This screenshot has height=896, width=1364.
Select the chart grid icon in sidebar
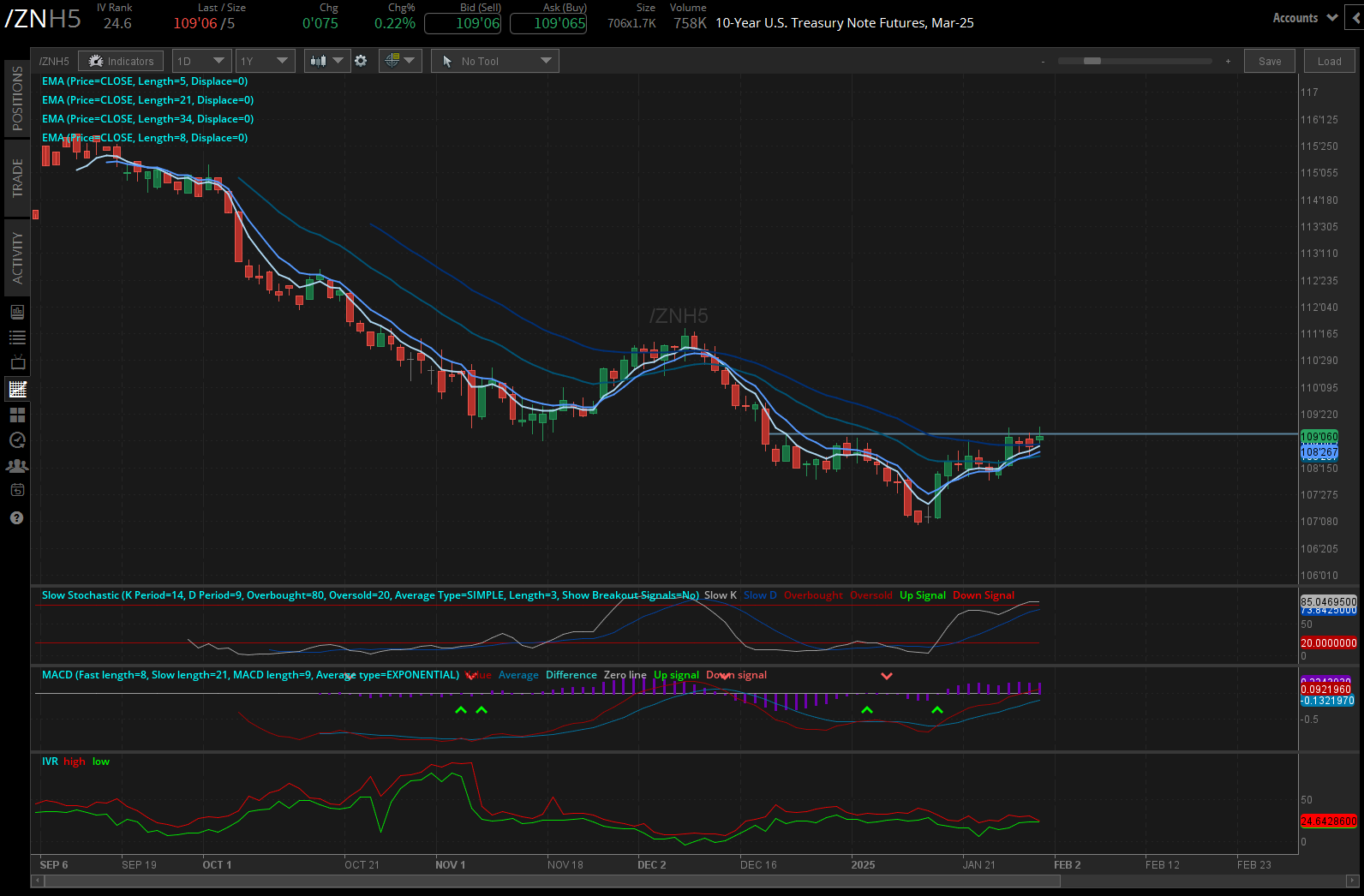[x=17, y=389]
